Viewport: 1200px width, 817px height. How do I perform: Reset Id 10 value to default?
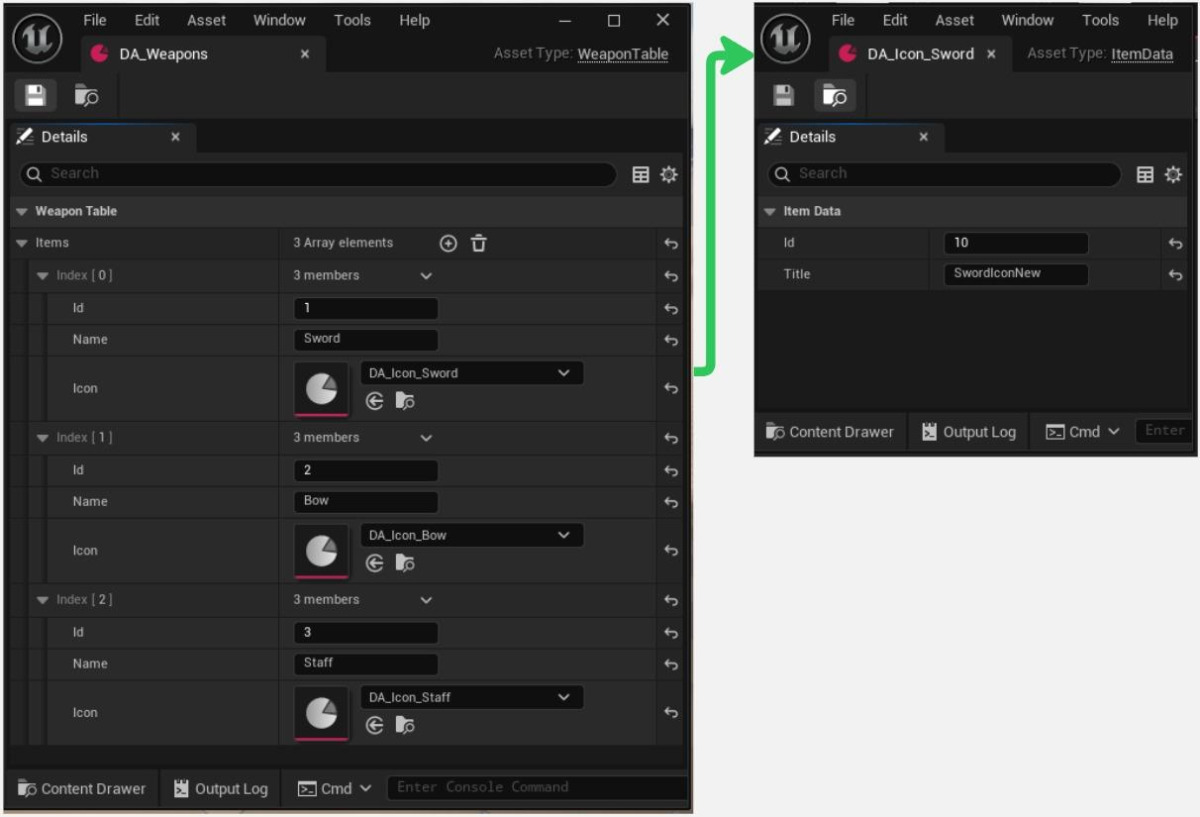(1175, 244)
